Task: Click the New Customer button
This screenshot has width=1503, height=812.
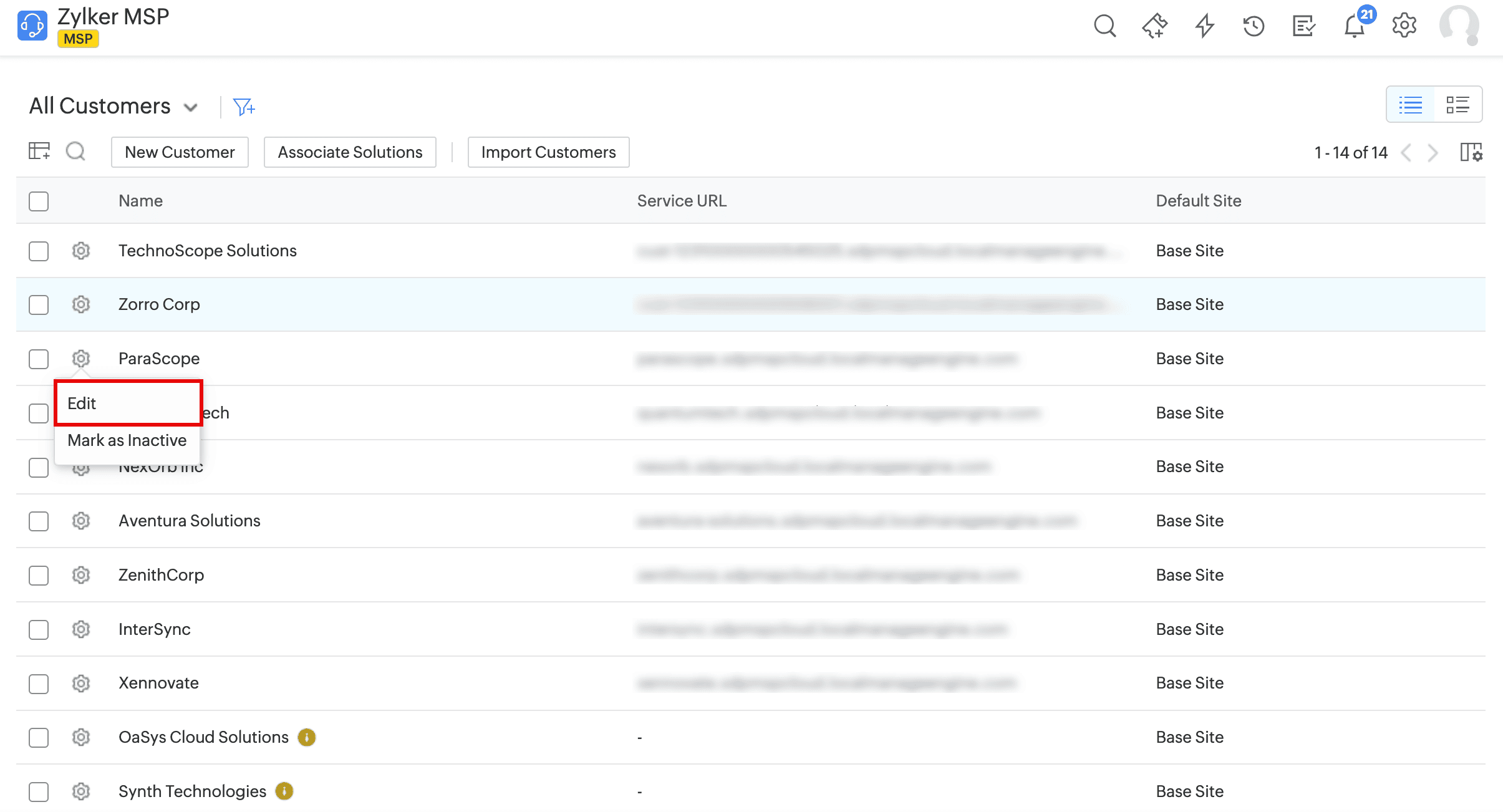Action: (x=180, y=152)
